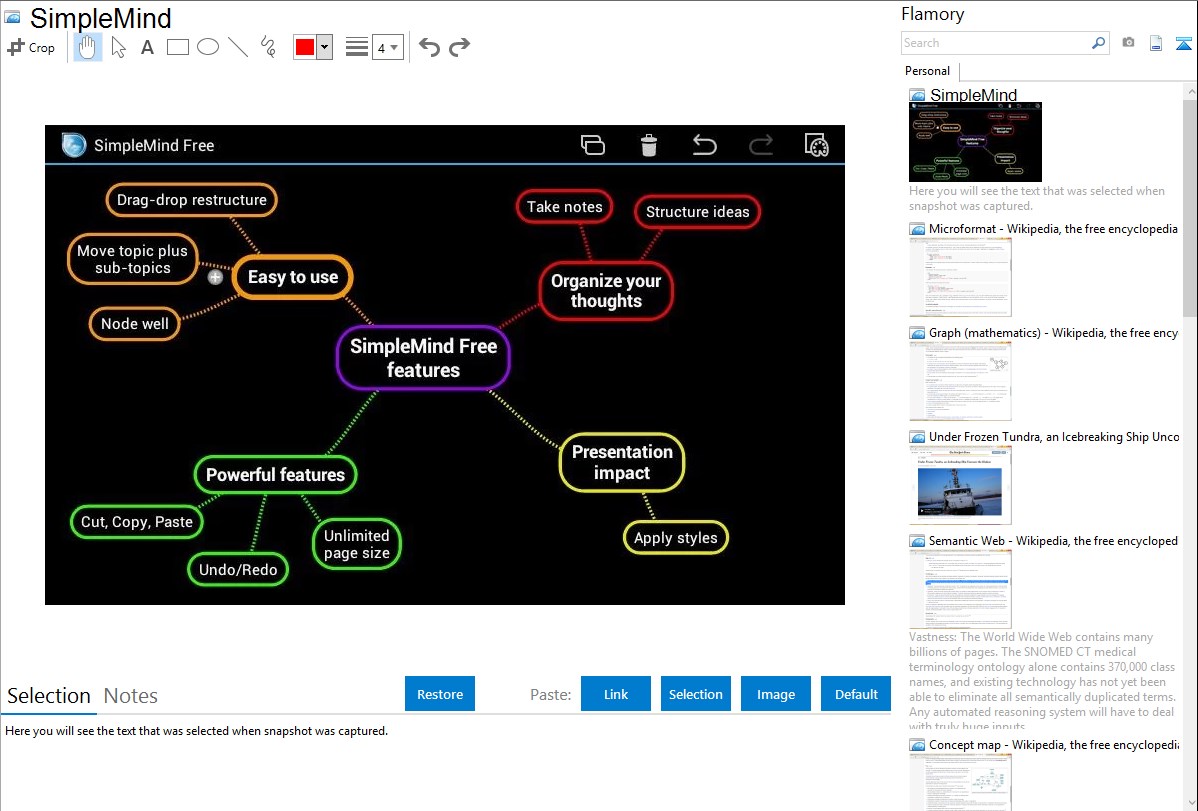The width and height of the screenshot is (1198, 811).
Task: Click the trash delete icon in snapshot
Action: point(649,144)
